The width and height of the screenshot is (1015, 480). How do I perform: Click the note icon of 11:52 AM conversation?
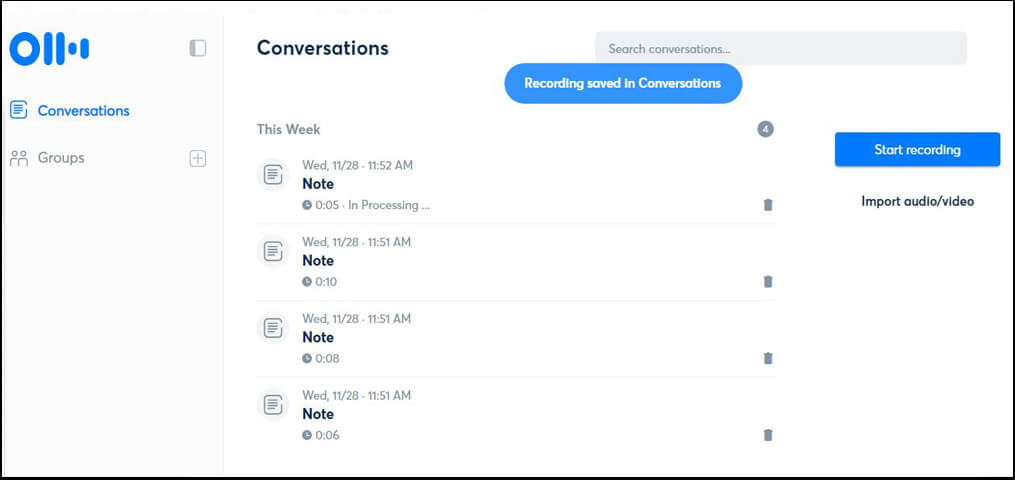[272, 175]
